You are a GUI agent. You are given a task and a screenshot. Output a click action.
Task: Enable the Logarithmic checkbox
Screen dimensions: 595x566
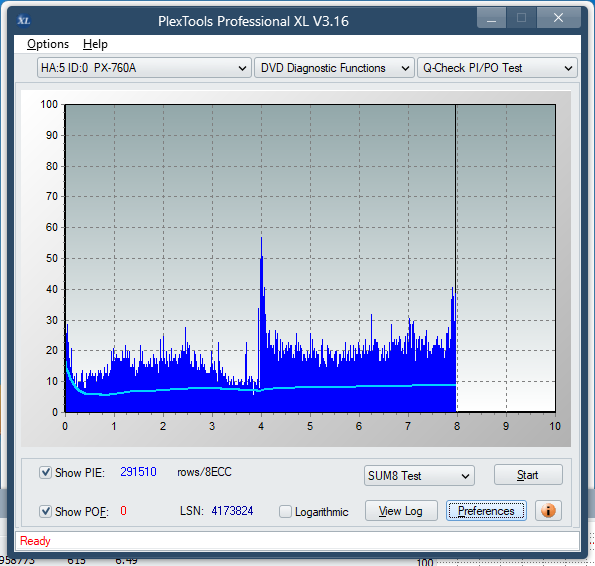[x=285, y=511]
